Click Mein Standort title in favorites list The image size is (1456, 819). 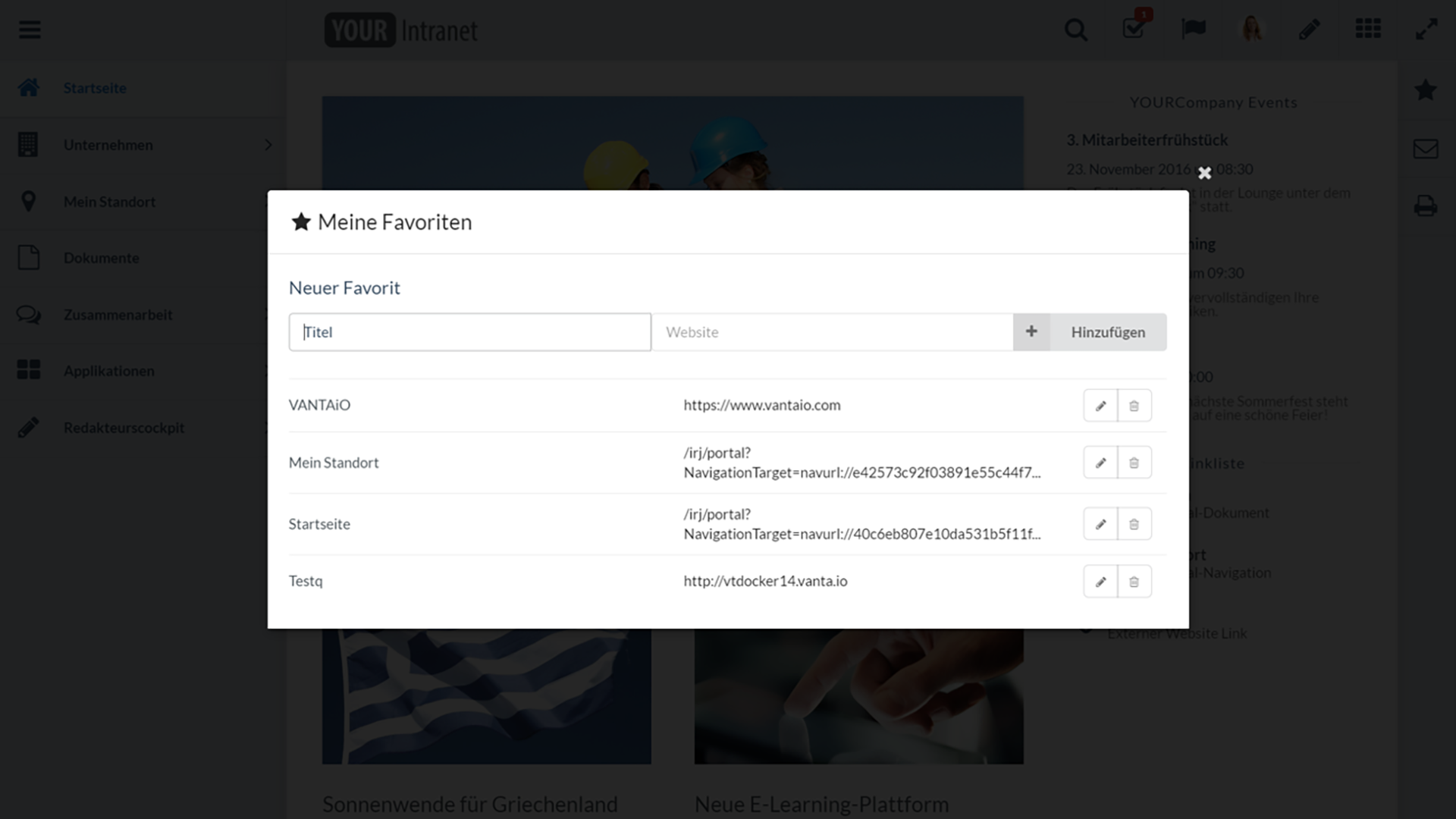click(x=334, y=463)
